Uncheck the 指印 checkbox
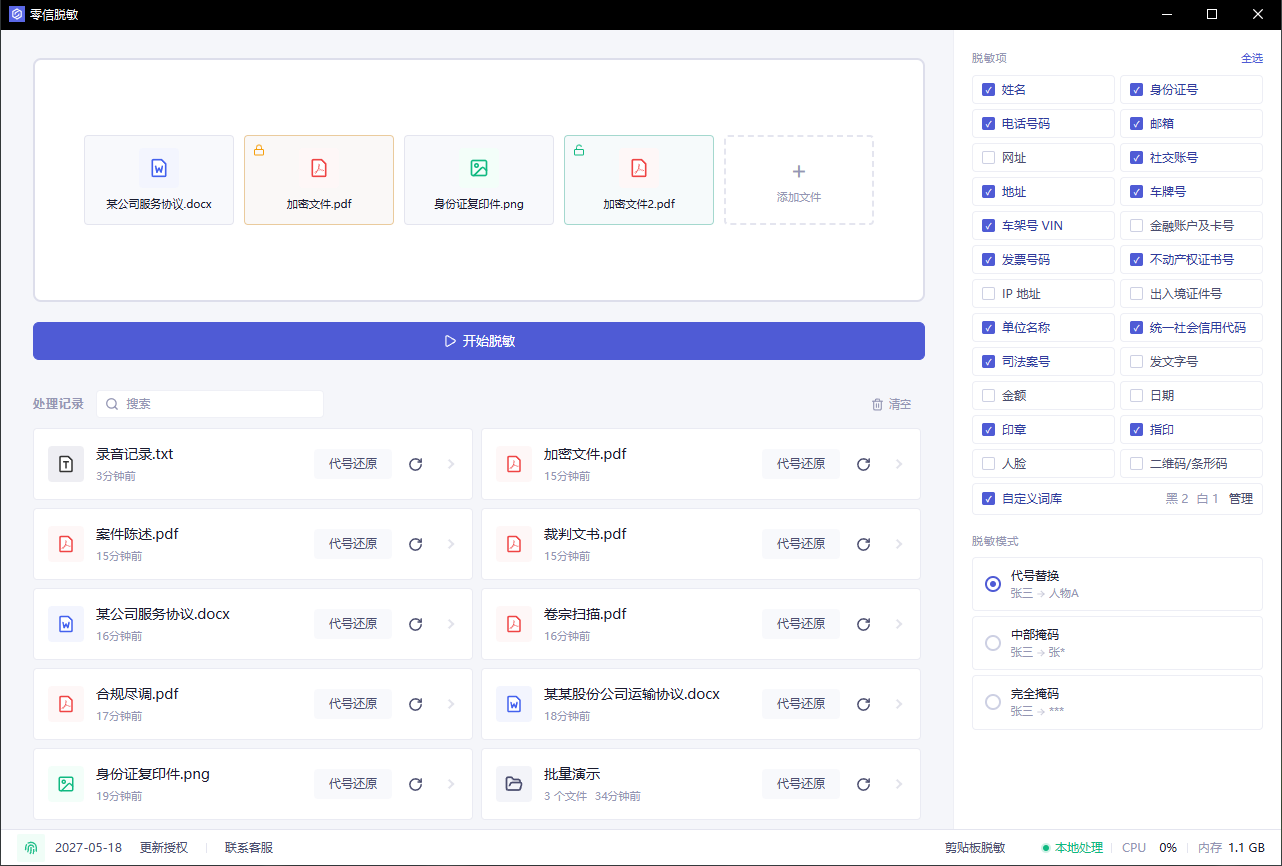1282x866 pixels. click(1137, 430)
